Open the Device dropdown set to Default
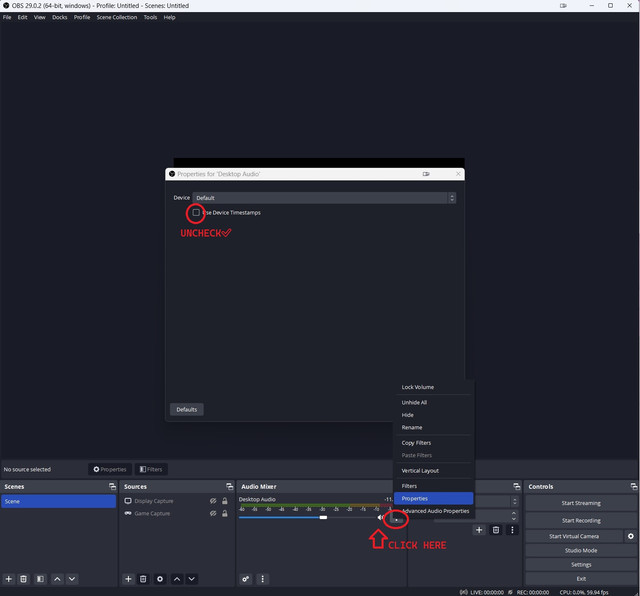Image resolution: width=640 pixels, height=596 pixels. (x=324, y=198)
